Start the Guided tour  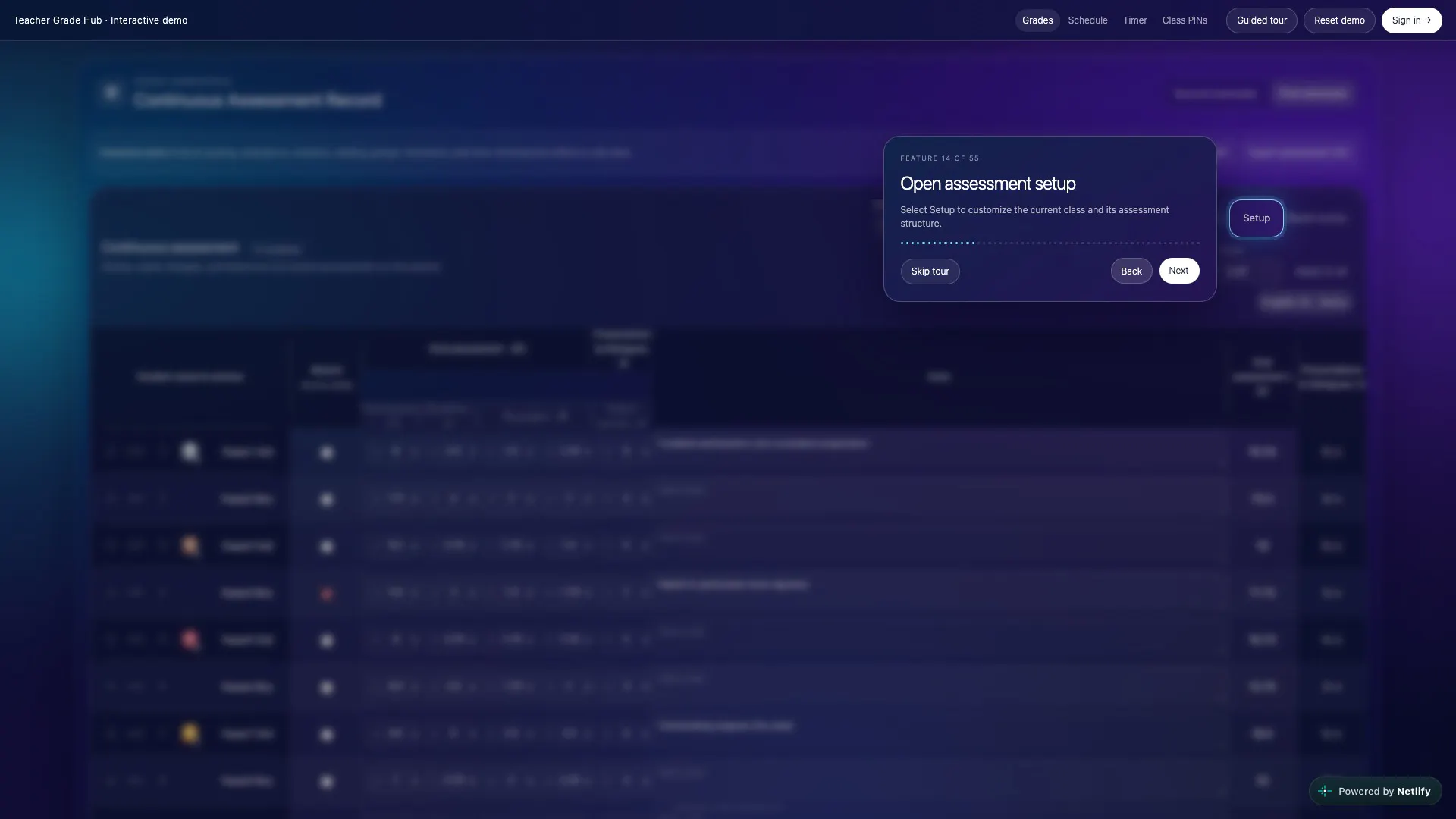[1261, 20]
